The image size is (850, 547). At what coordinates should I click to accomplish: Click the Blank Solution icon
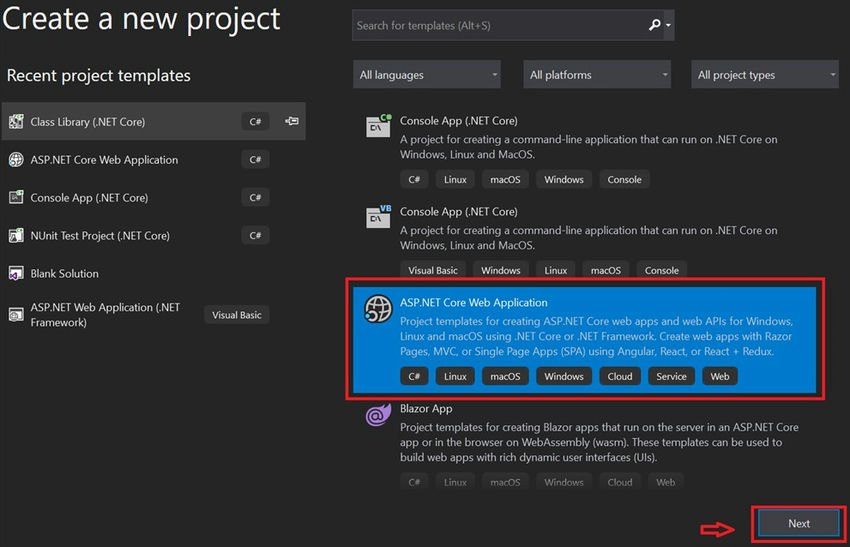pyautogui.click(x=16, y=273)
